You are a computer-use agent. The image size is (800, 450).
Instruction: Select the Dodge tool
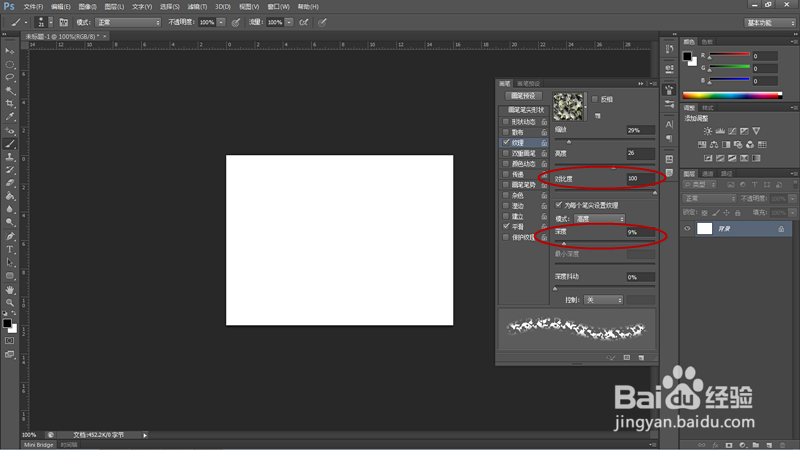click(x=10, y=222)
